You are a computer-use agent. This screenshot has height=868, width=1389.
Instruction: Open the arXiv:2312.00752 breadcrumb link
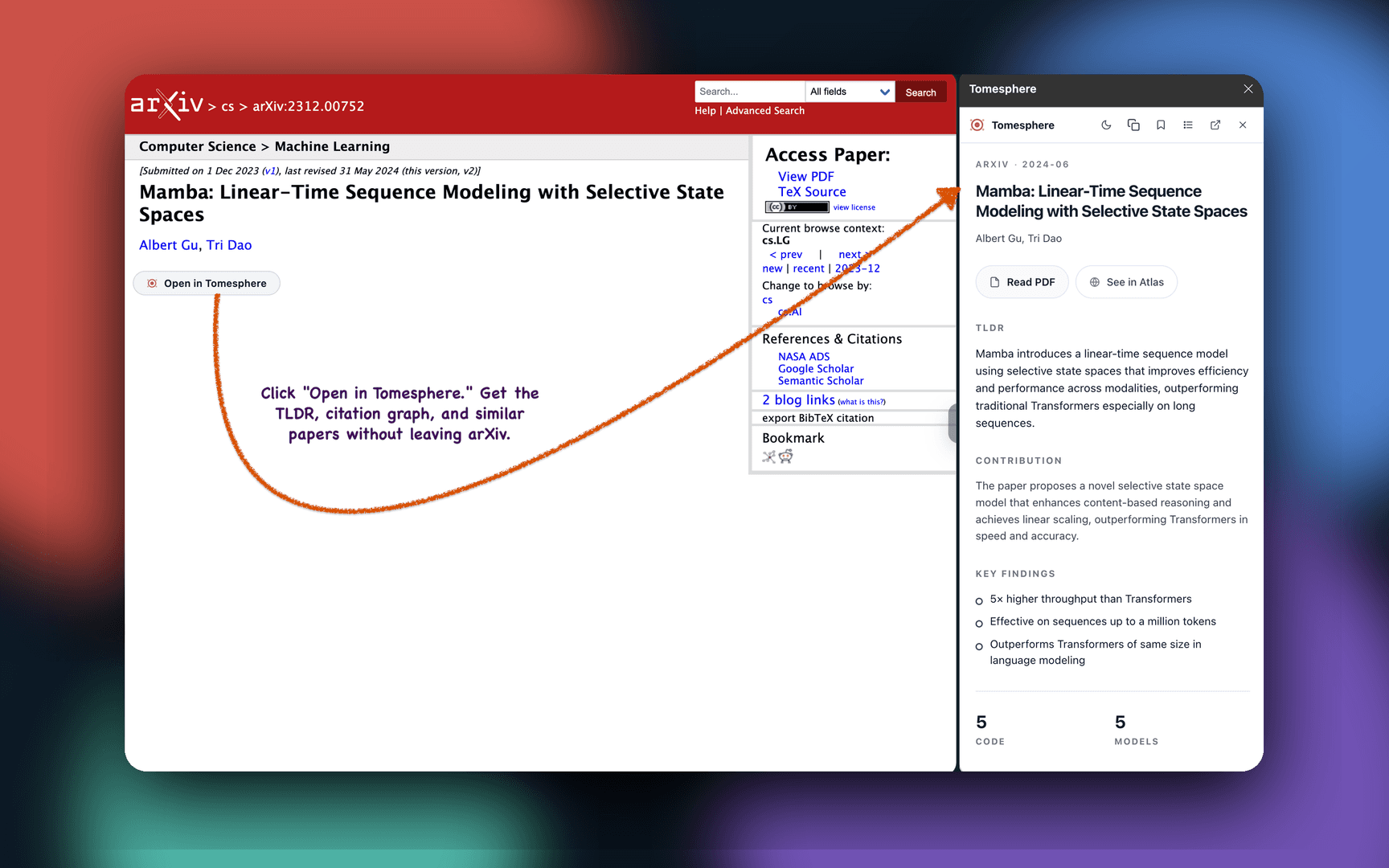point(309,106)
